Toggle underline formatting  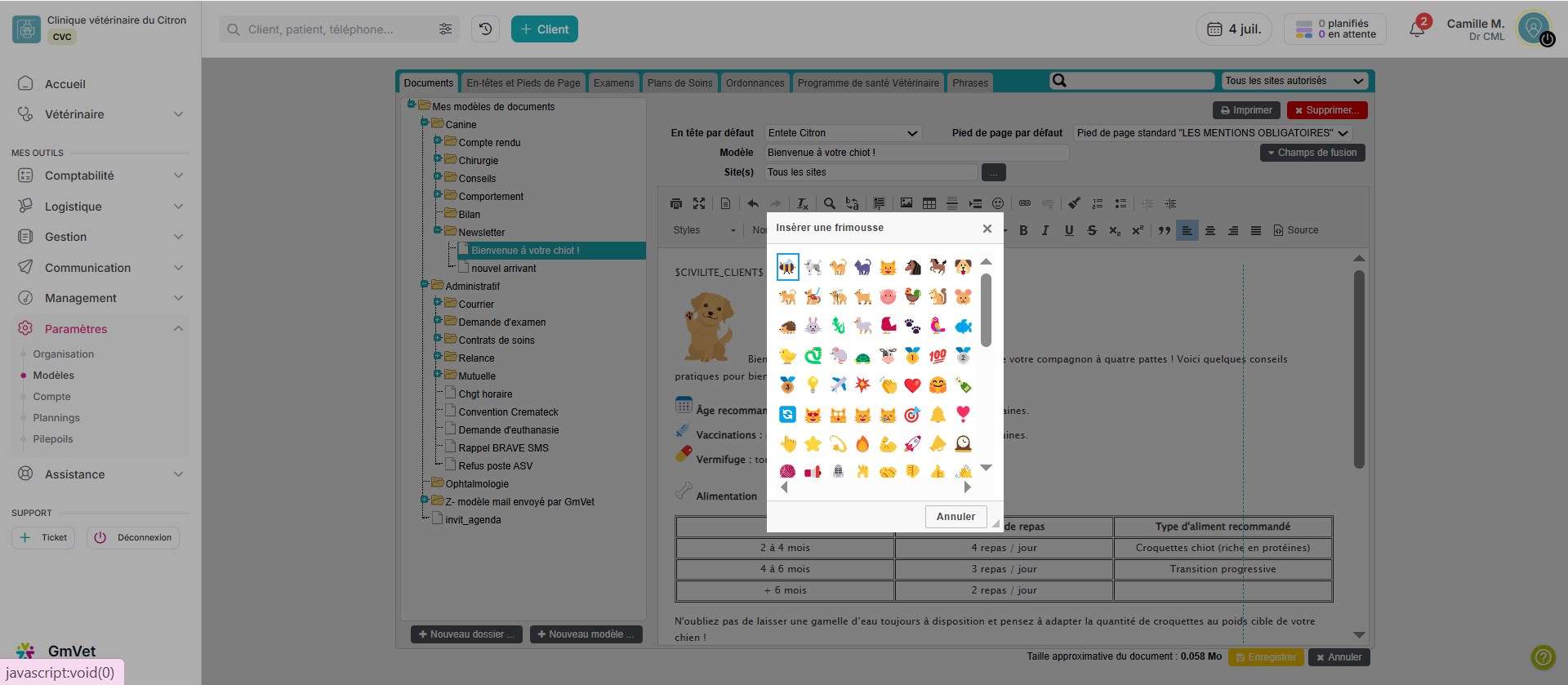point(1069,230)
